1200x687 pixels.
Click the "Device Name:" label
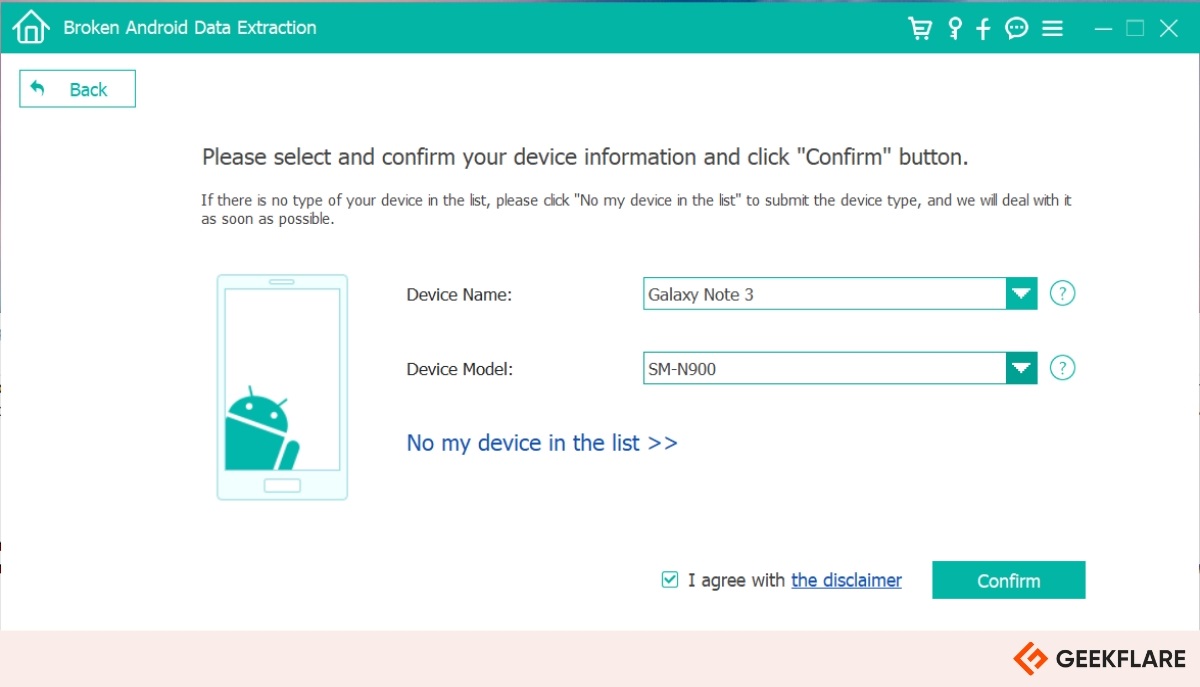(459, 295)
